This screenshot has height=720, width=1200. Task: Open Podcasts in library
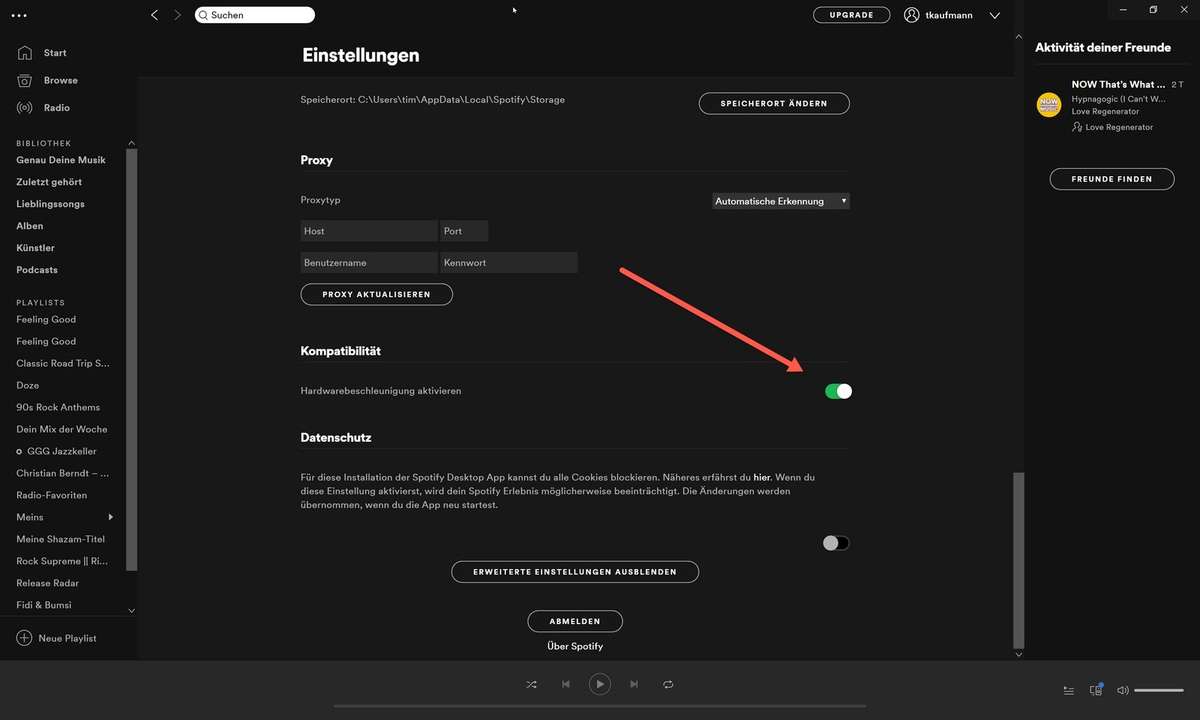(x=37, y=270)
